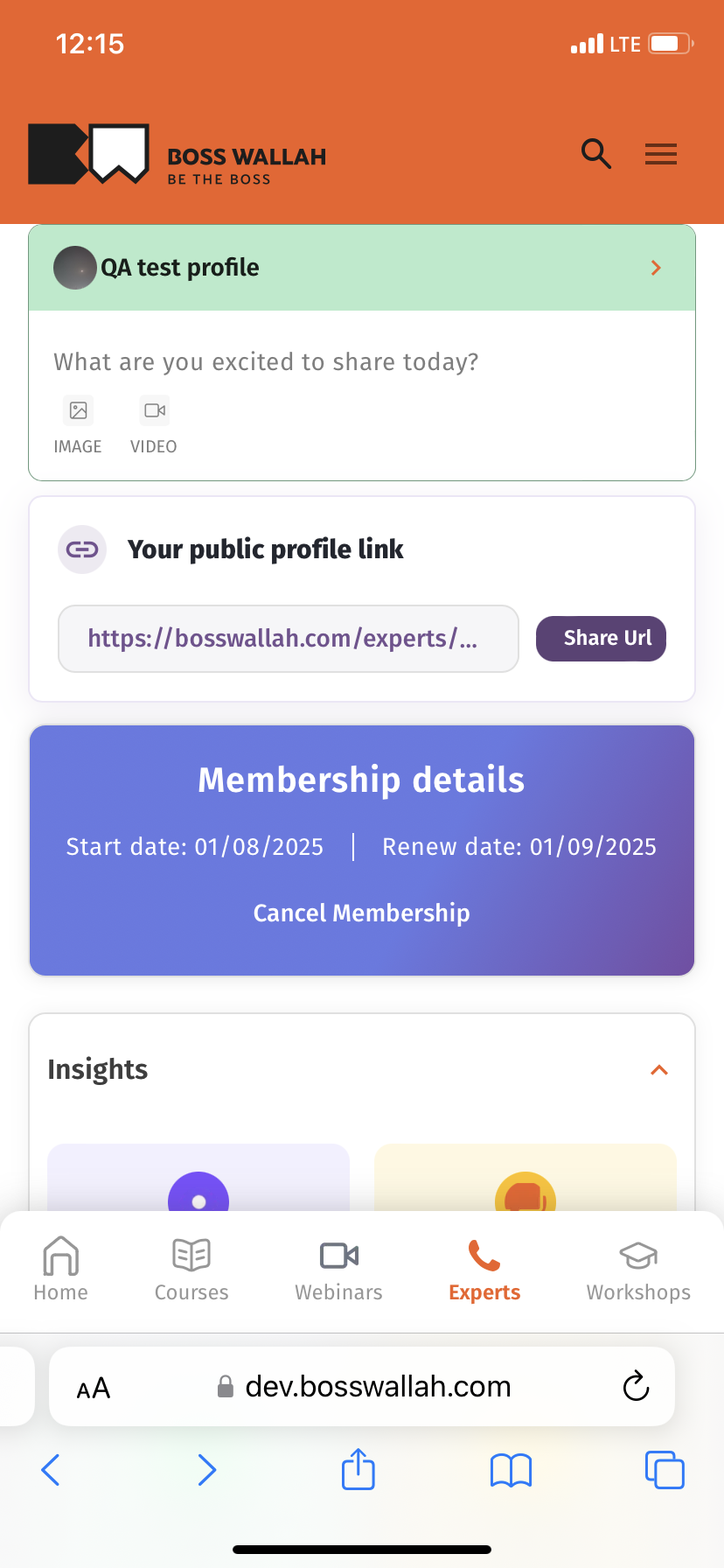This screenshot has height=1568, width=724.
Task: Tap the chain link icon
Action: tap(82, 549)
